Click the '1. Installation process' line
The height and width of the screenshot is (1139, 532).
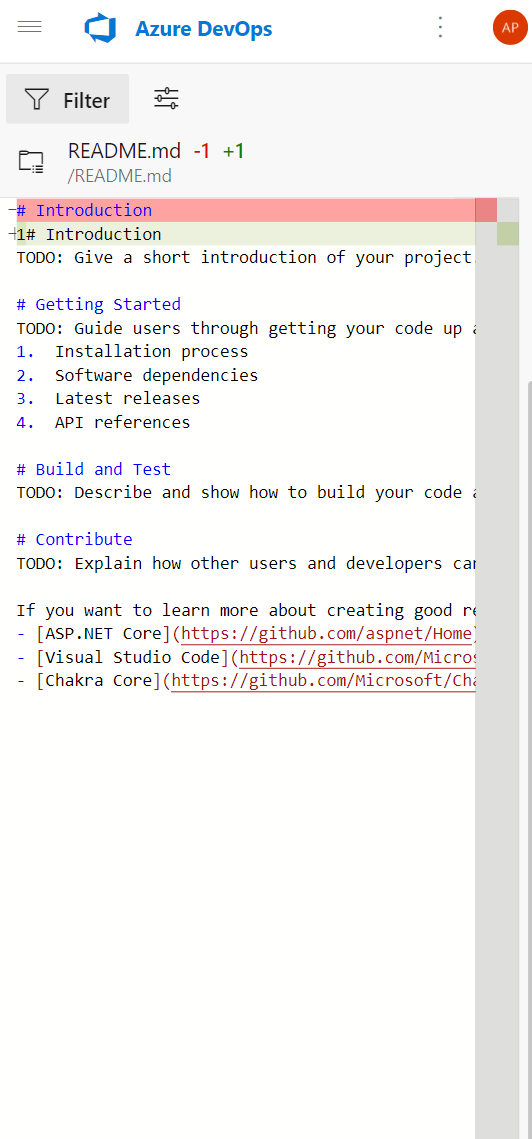click(x=132, y=352)
